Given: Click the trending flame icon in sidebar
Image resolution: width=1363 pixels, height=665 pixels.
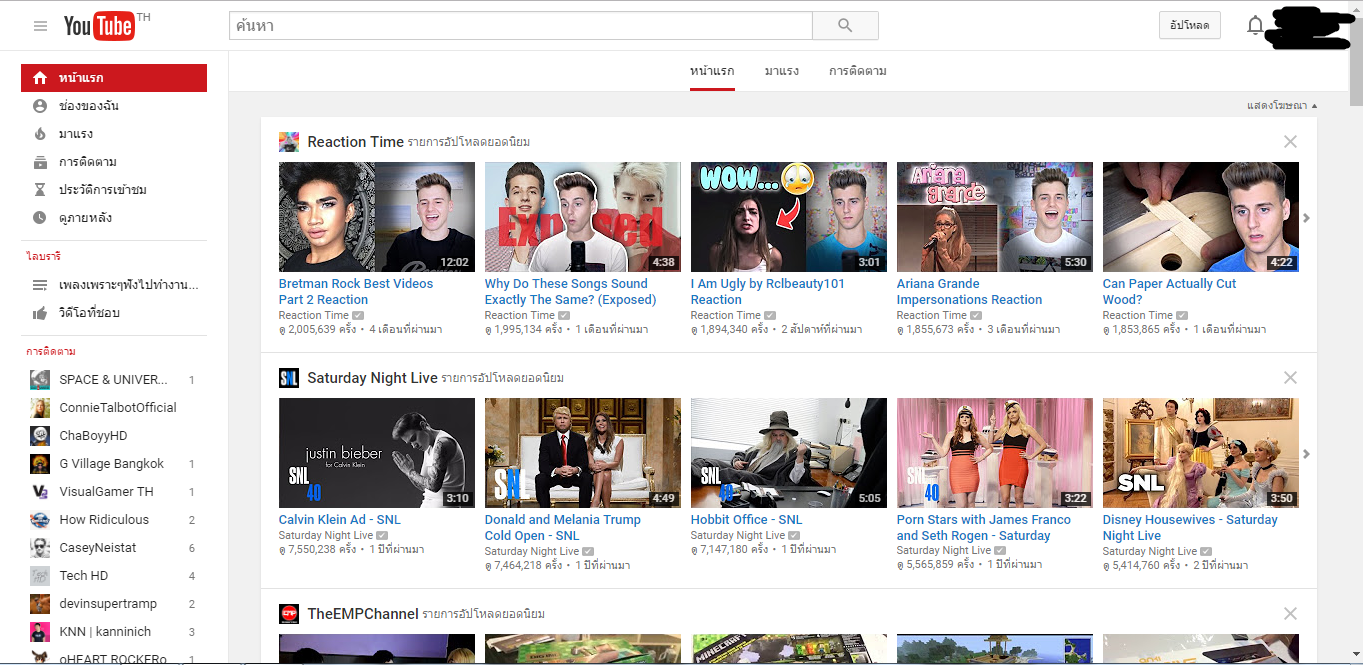Looking at the screenshot, I should point(40,134).
